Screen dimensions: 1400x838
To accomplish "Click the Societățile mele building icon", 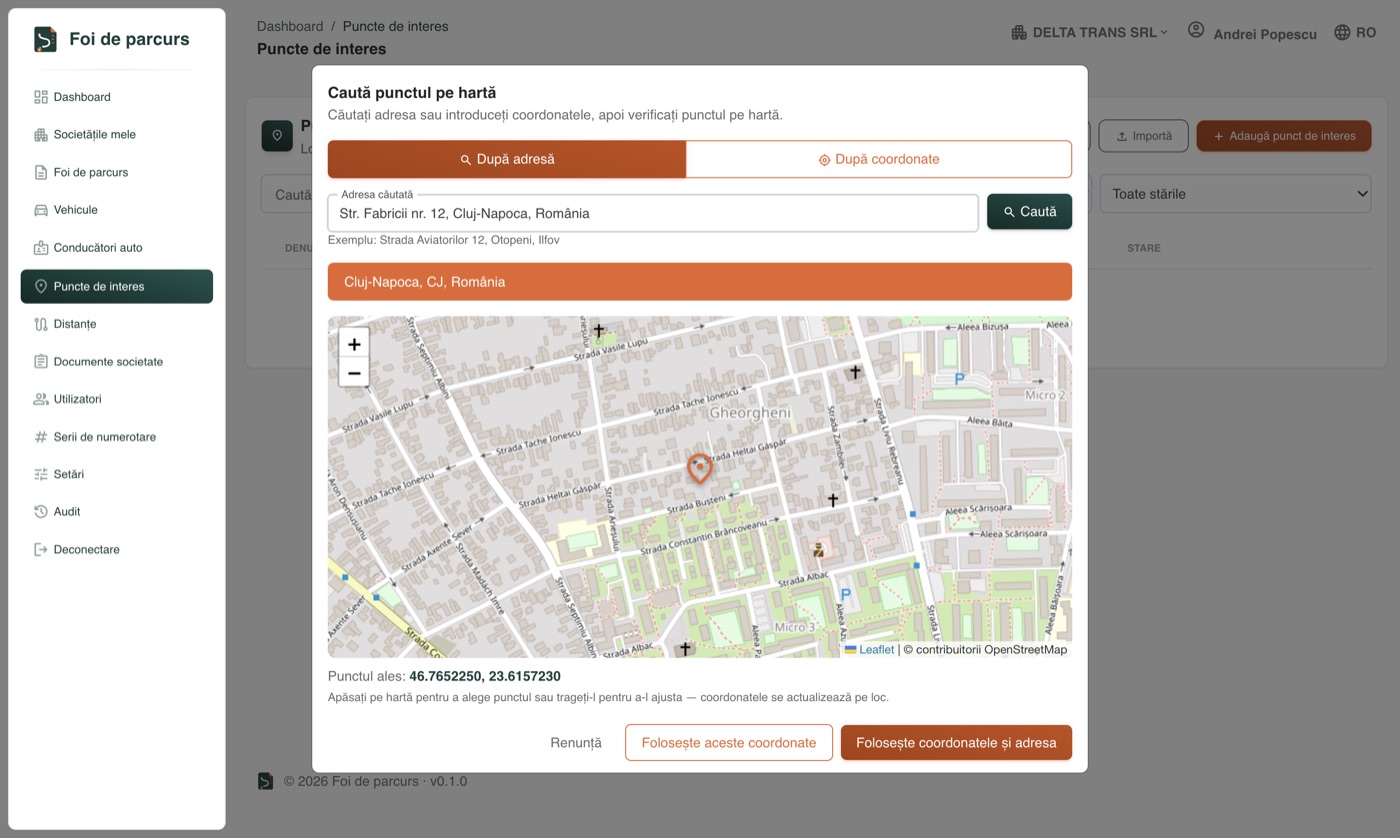I will [x=41, y=135].
